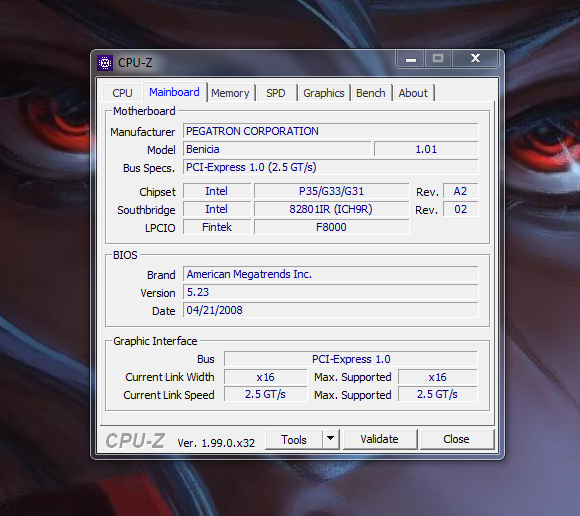
Task: Click the BIOS Version label
Action: pos(158,293)
